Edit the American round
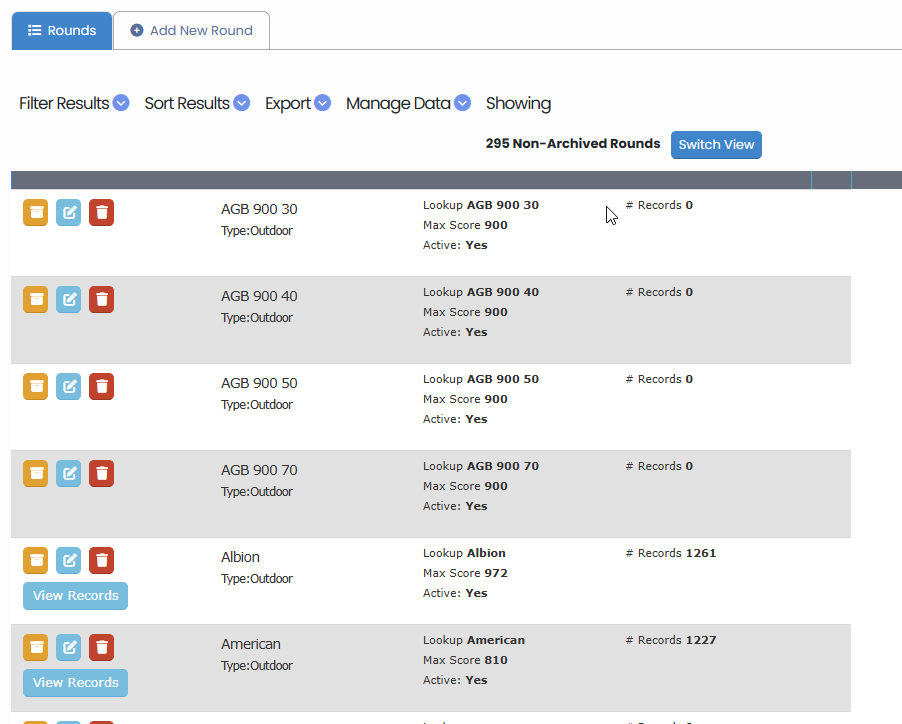Viewport: 902px width, 724px height. click(x=68, y=648)
